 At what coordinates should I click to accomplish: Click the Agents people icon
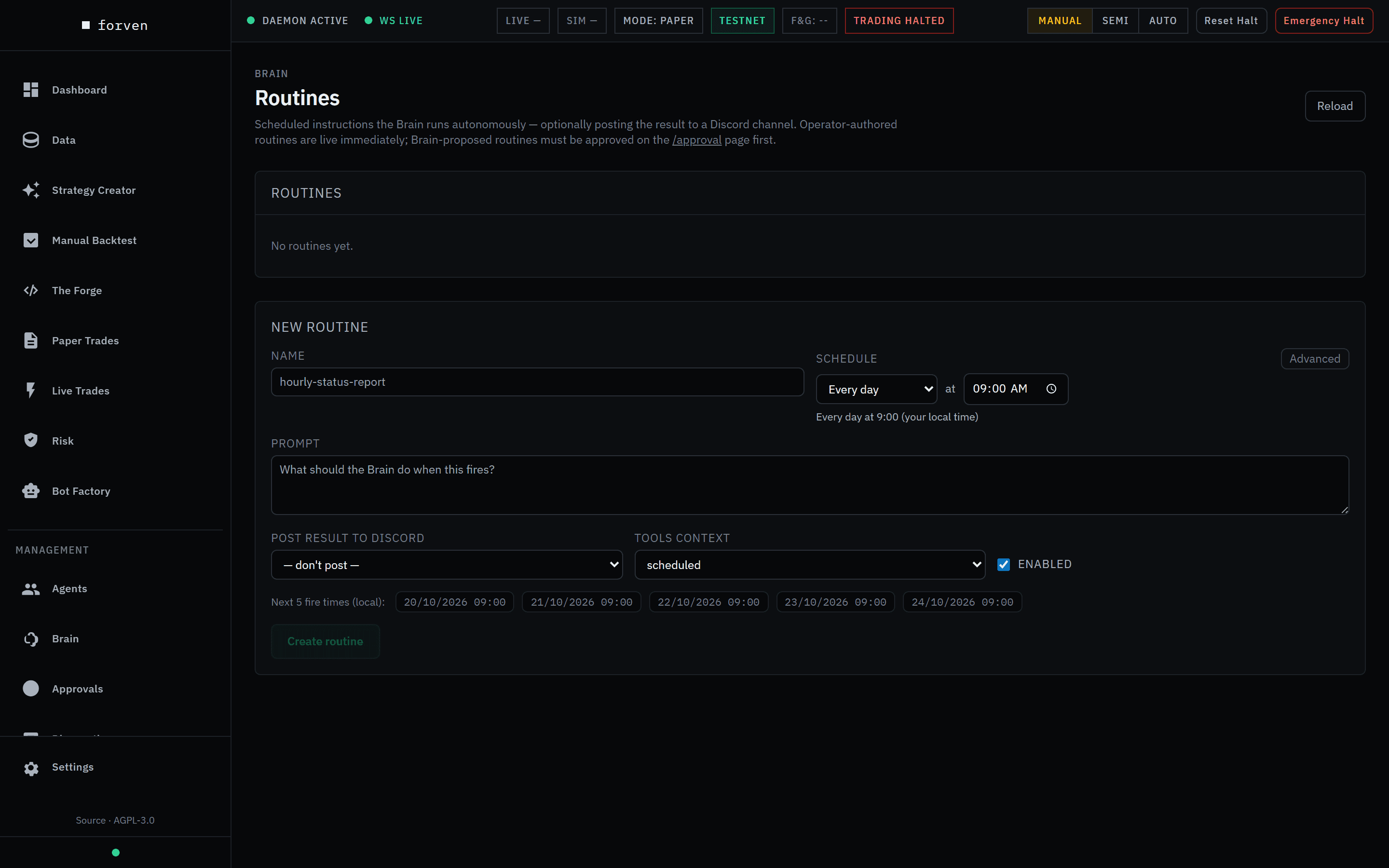[31, 588]
